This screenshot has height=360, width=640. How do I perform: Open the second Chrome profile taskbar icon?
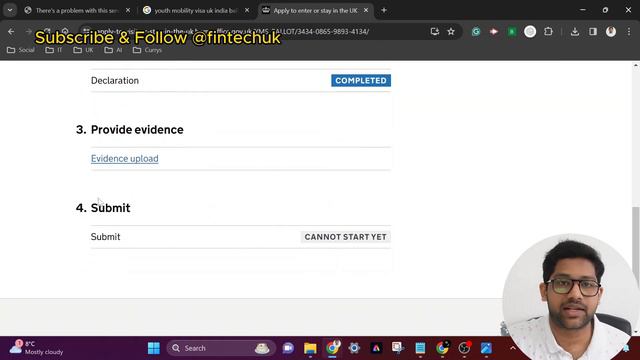click(x=442, y=348)
